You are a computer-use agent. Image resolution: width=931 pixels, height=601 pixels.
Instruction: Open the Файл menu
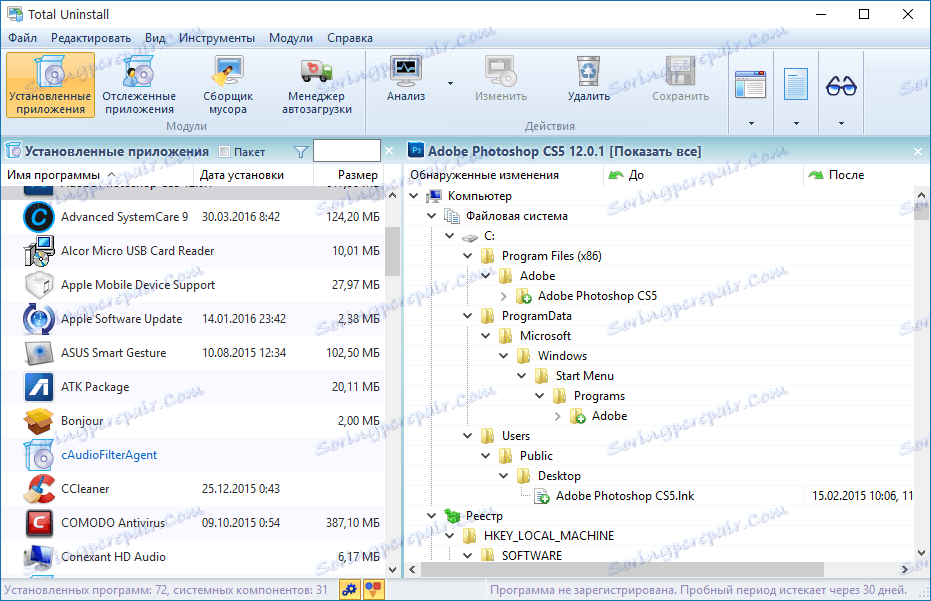click(23, 38)
